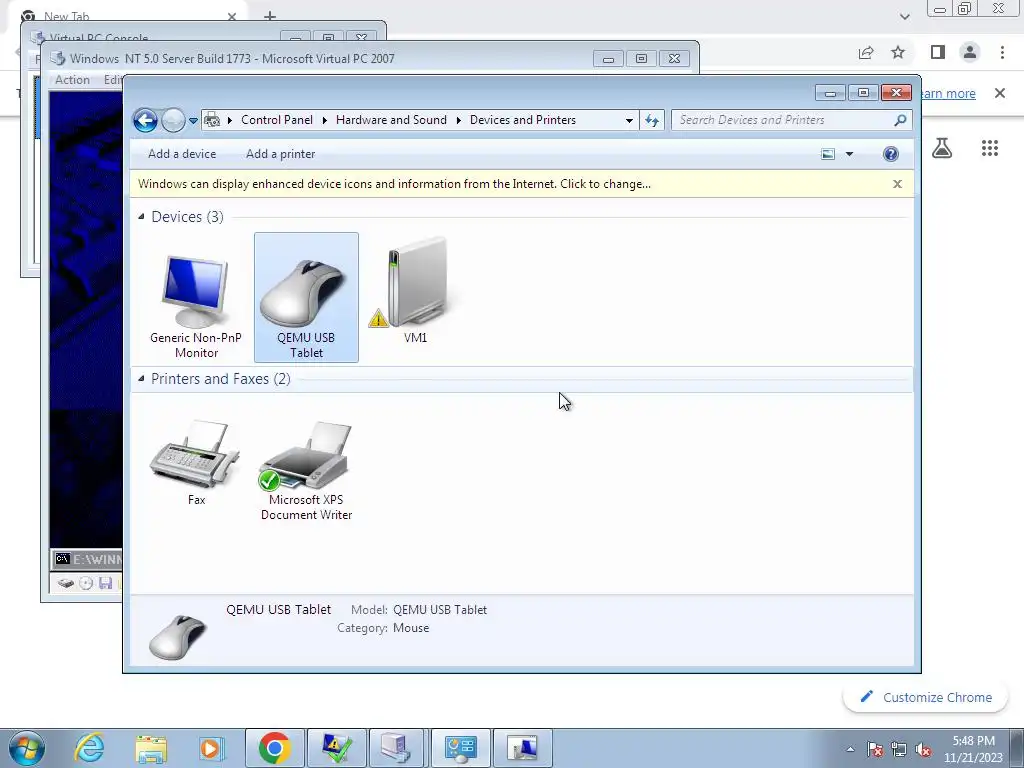1024x768 pixels.
Task: Open the Google apps grid in Chrome
Action: coord(990,148)
